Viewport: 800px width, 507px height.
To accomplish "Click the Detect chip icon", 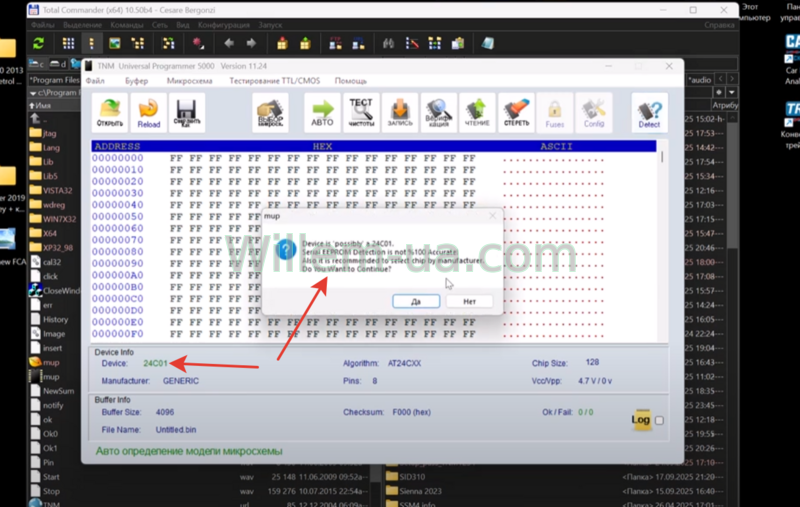I will pyautogui.click(x=649, y=112).
